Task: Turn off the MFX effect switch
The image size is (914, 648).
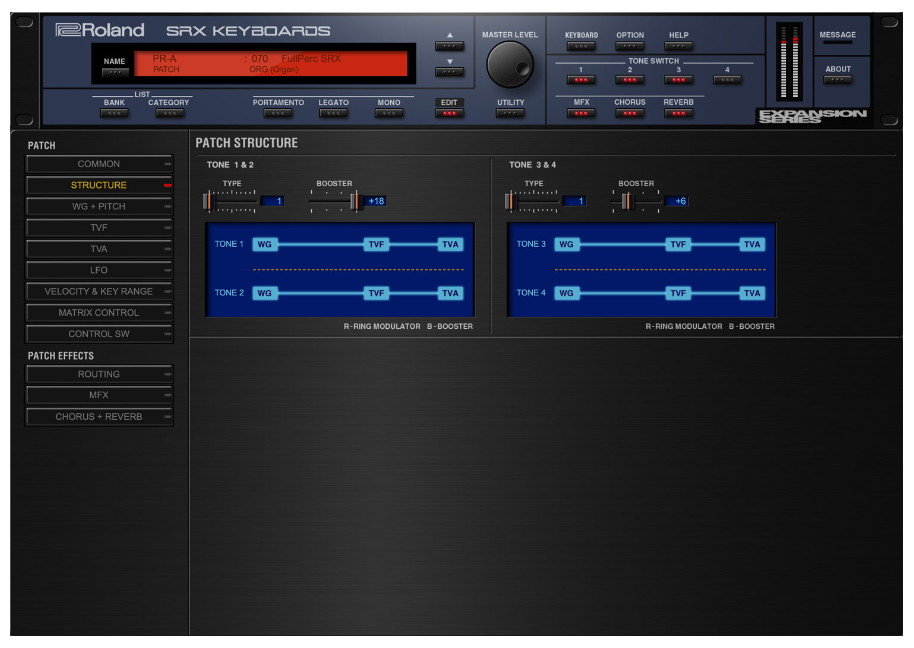Action: tap(581, 113)
